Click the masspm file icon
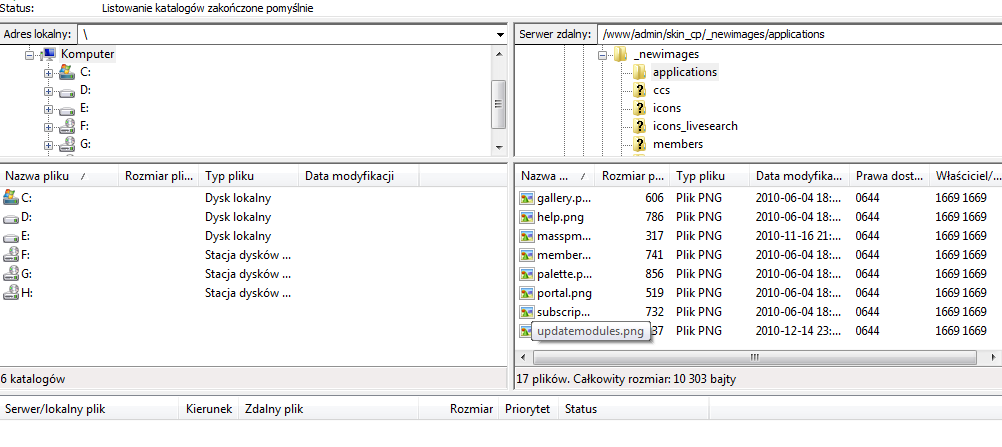 [527, 235]
